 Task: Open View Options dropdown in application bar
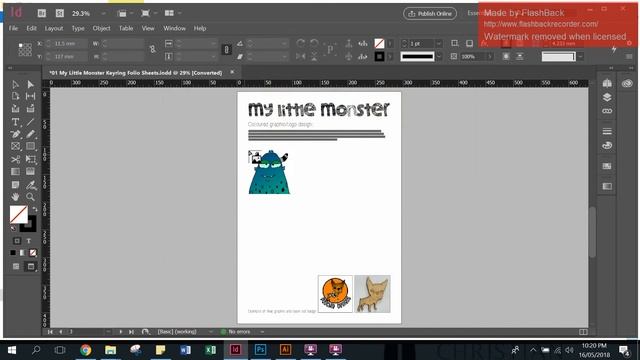coord(125,13)
